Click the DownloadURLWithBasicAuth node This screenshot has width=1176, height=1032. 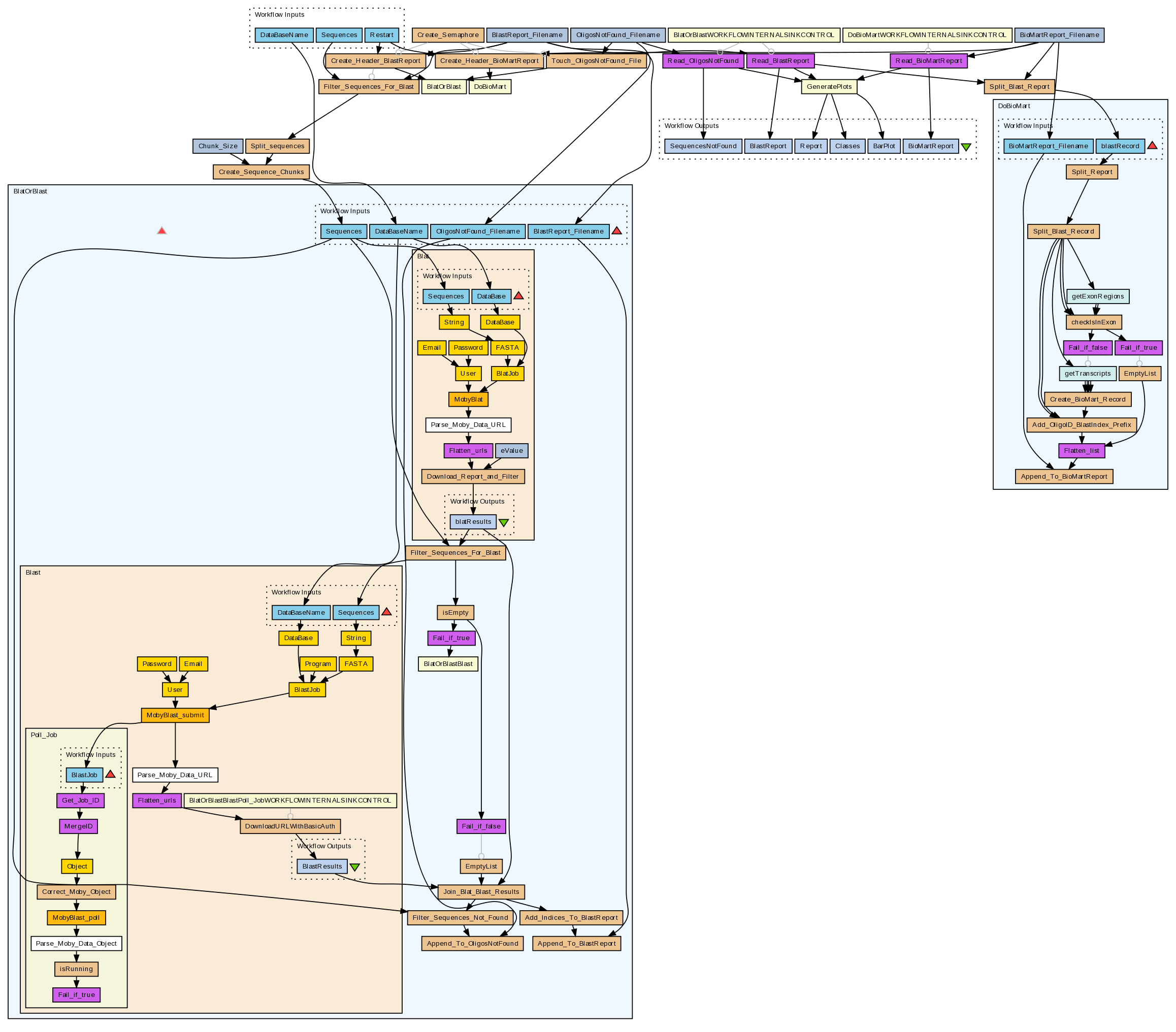coord(290,826)
